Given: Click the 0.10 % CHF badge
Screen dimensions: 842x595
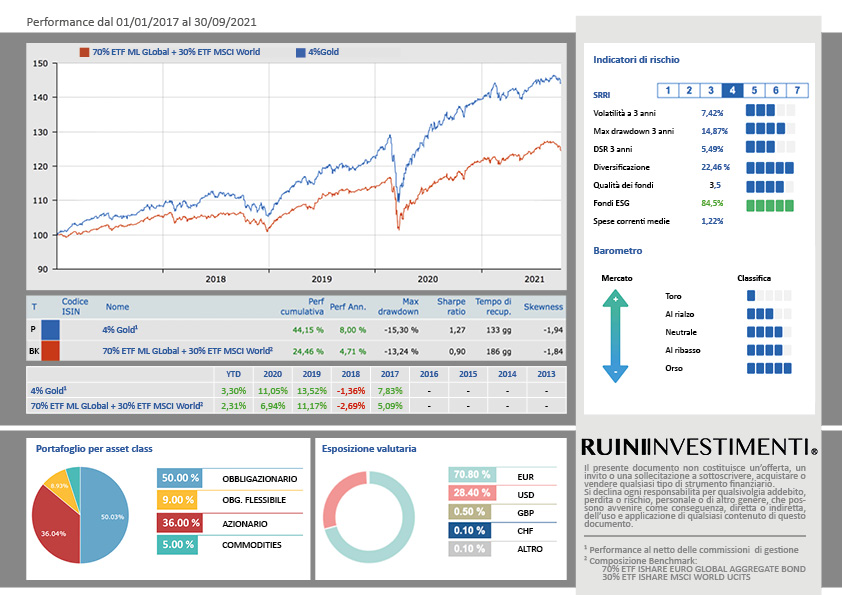Looking at the screenshot, I should pos(469,531).
